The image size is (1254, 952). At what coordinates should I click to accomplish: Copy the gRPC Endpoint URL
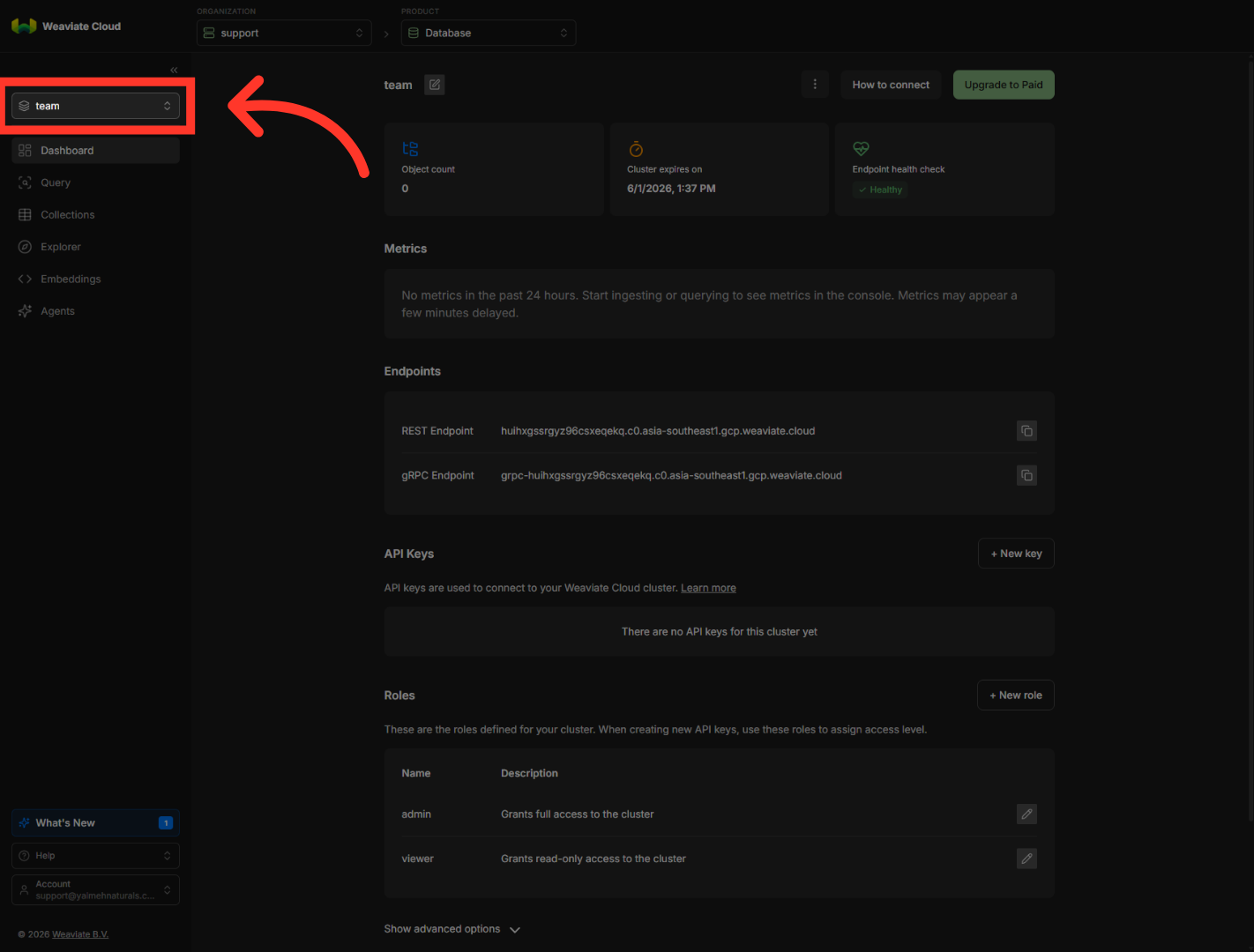(x=1026, y=475)
